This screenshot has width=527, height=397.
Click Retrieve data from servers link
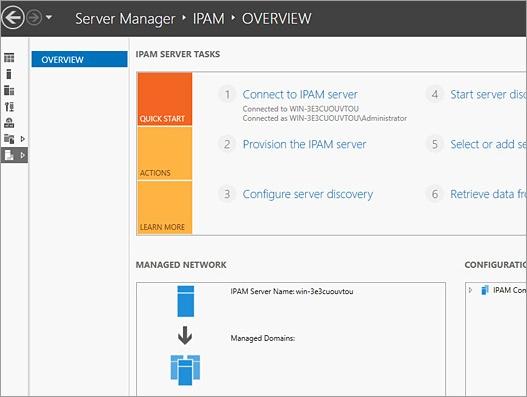pyautogui.click(x=488, y=194)
